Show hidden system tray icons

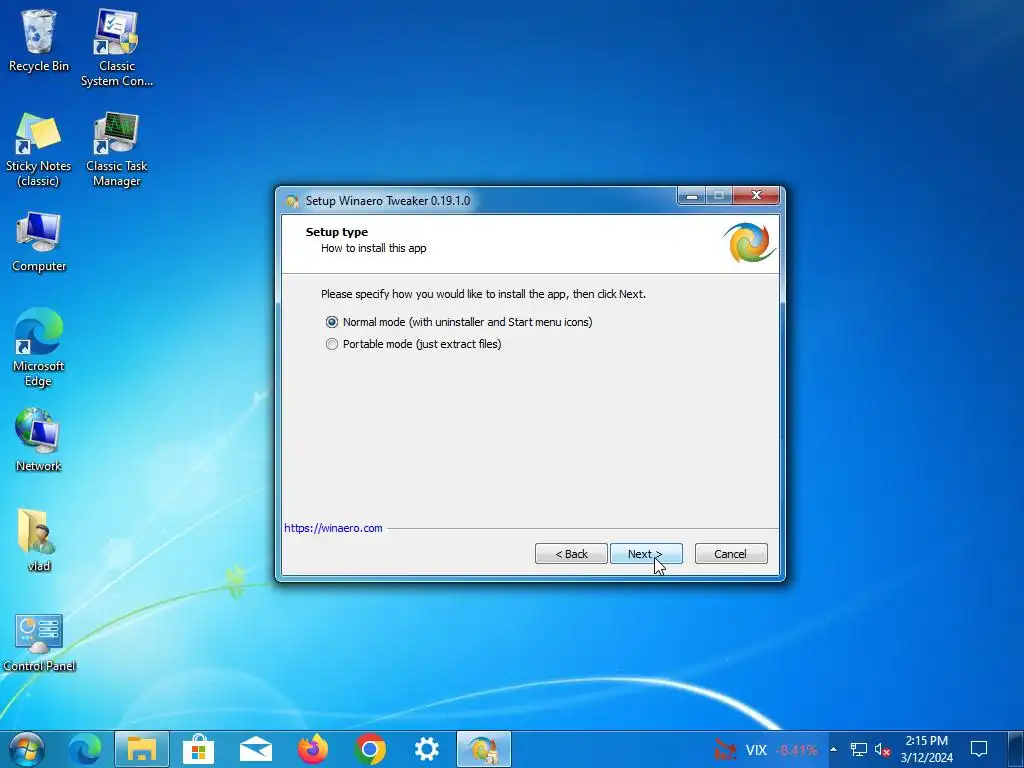pos(833,750)
